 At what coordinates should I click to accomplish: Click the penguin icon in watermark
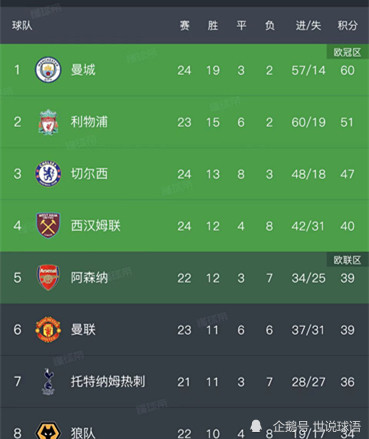256,426
